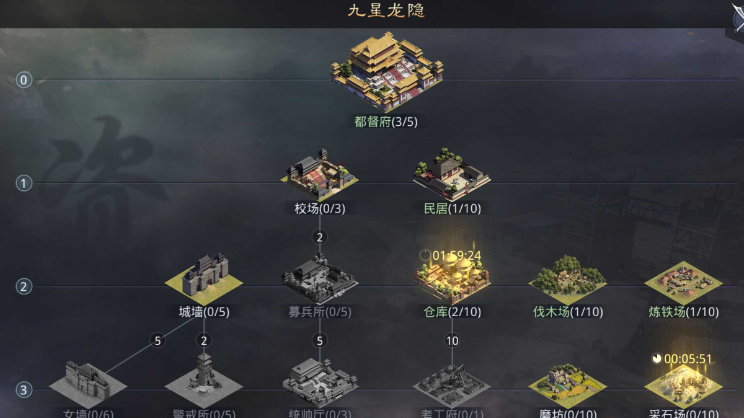
Task: Open the glowing 采石场 quarry building
Action: (x=683, y=387)
